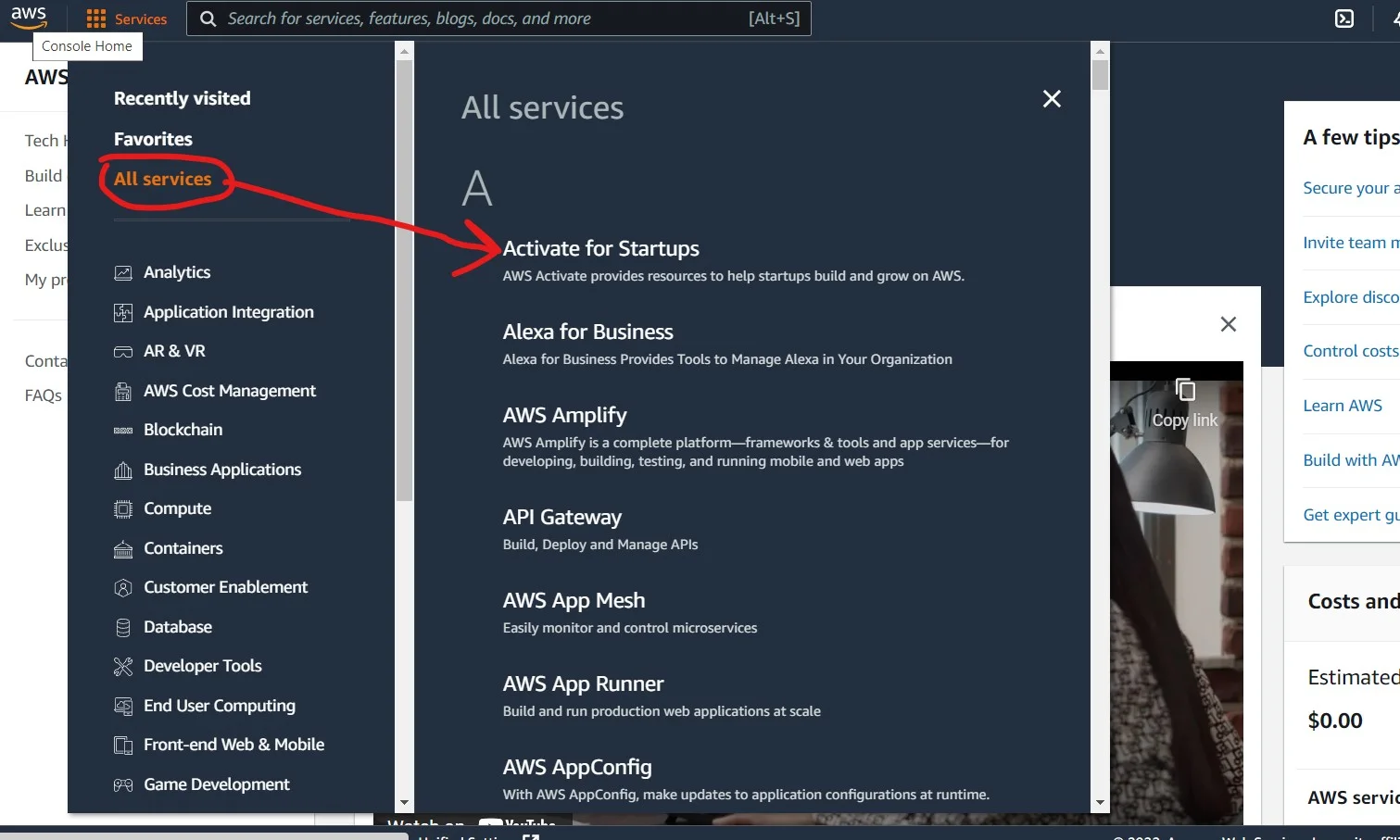Launch CloudShell from the header icon
This screenshot has height=840, width=1400.
click(1344, 19)
